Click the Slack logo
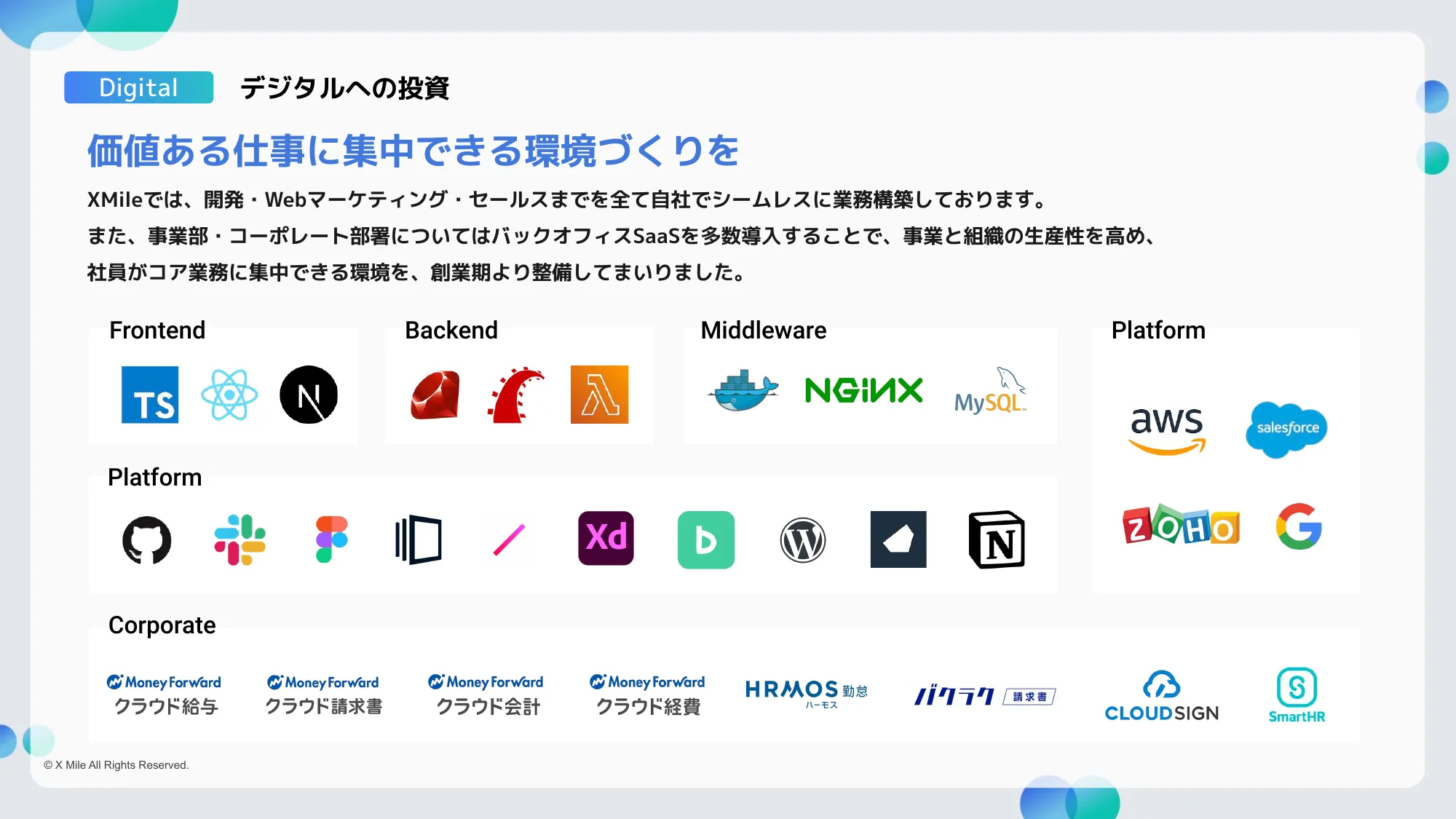This screenshot has height=819, width=1456. click(x=240, y=540)
